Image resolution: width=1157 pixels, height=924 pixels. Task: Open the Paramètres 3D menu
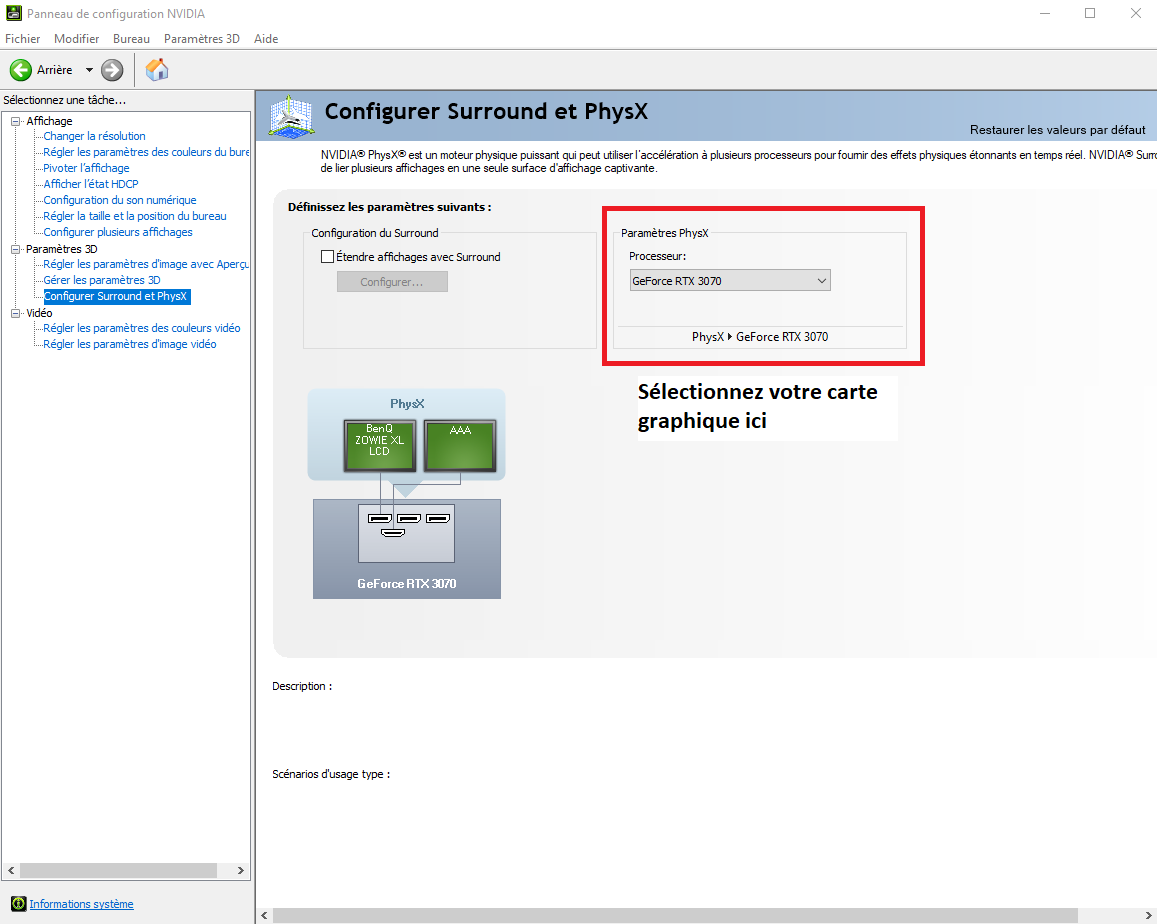201,38
